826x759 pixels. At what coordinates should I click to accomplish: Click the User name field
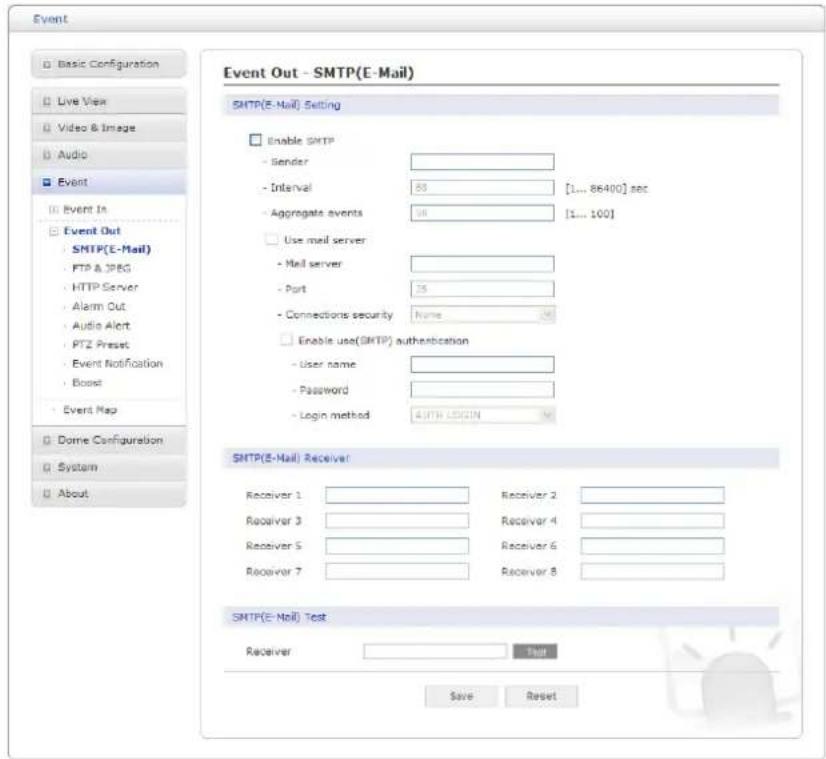tap(482, 364)
